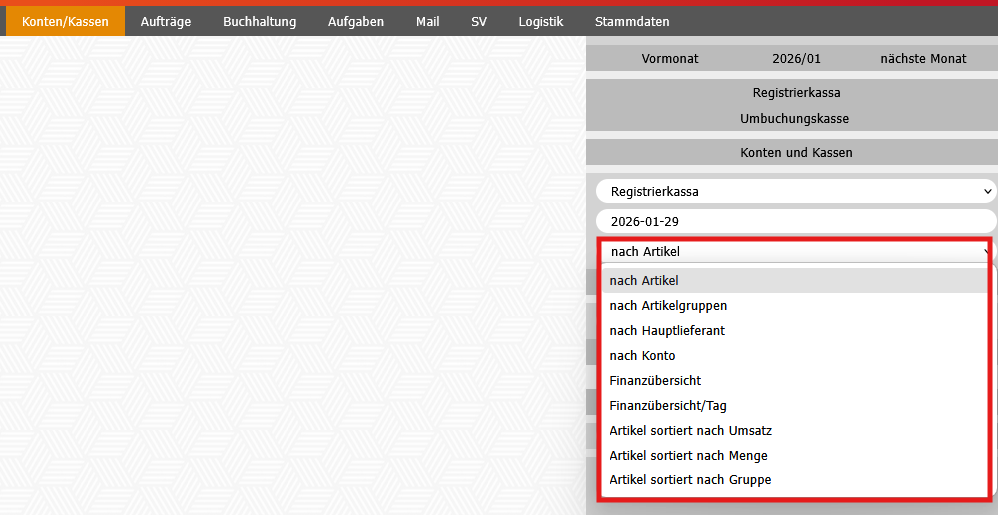Go to the Aufgaben tab
This screenshot has height=515, width=998.
[x=356, y=21]
